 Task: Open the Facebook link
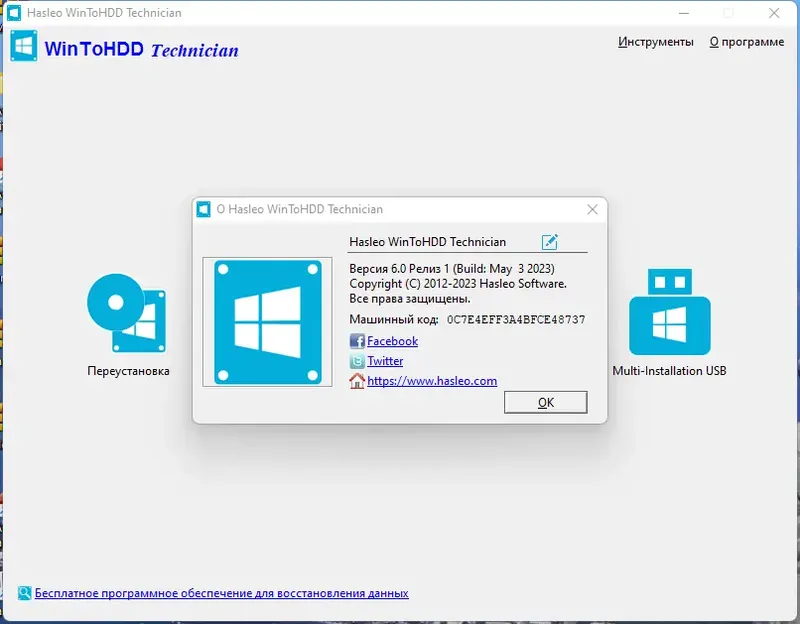click(391, 341)
